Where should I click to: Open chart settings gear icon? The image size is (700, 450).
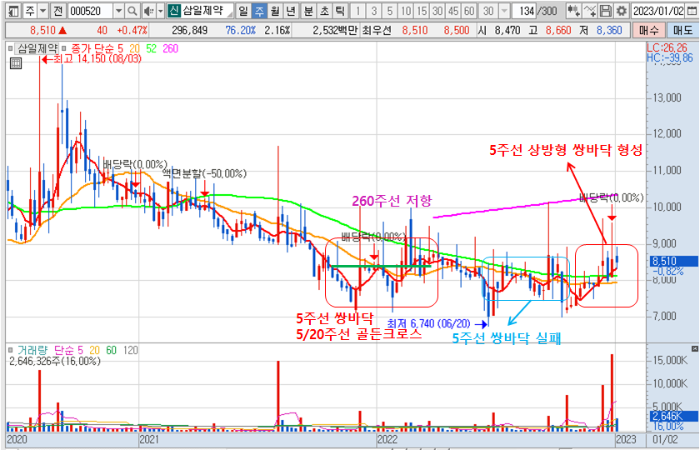(621, 11)
